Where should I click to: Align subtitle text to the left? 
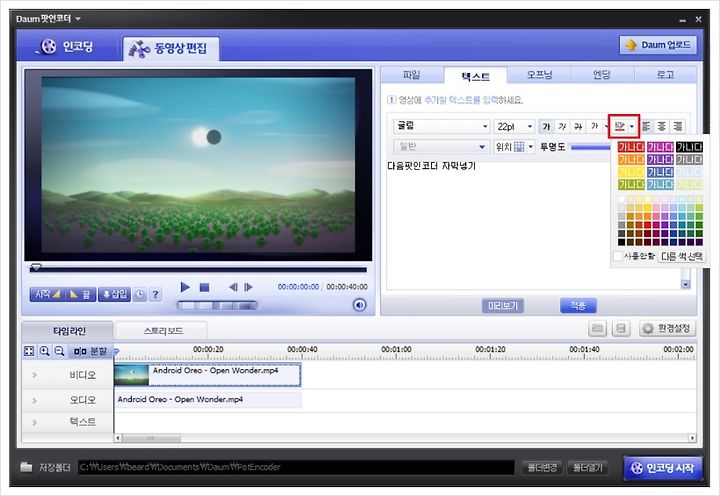[646, 126]
